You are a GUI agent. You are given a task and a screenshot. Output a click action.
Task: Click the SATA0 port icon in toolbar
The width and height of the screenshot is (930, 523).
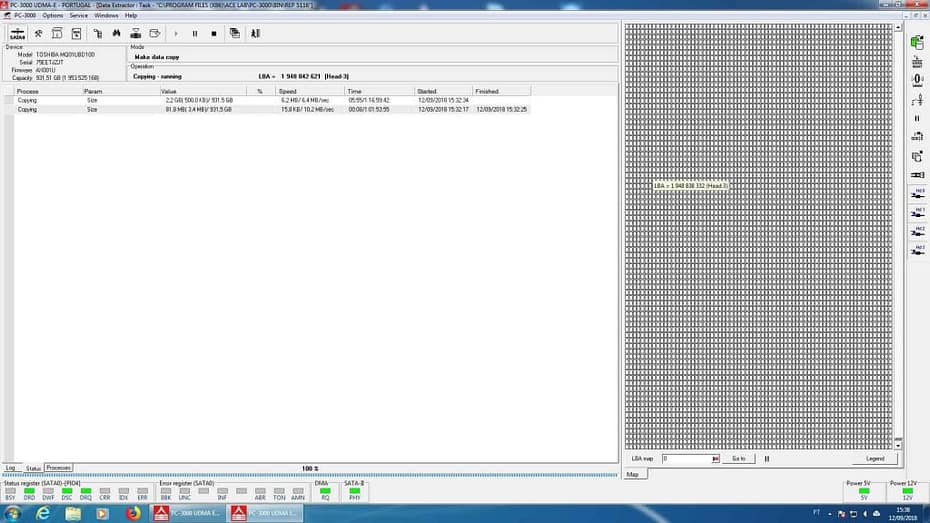18,34
